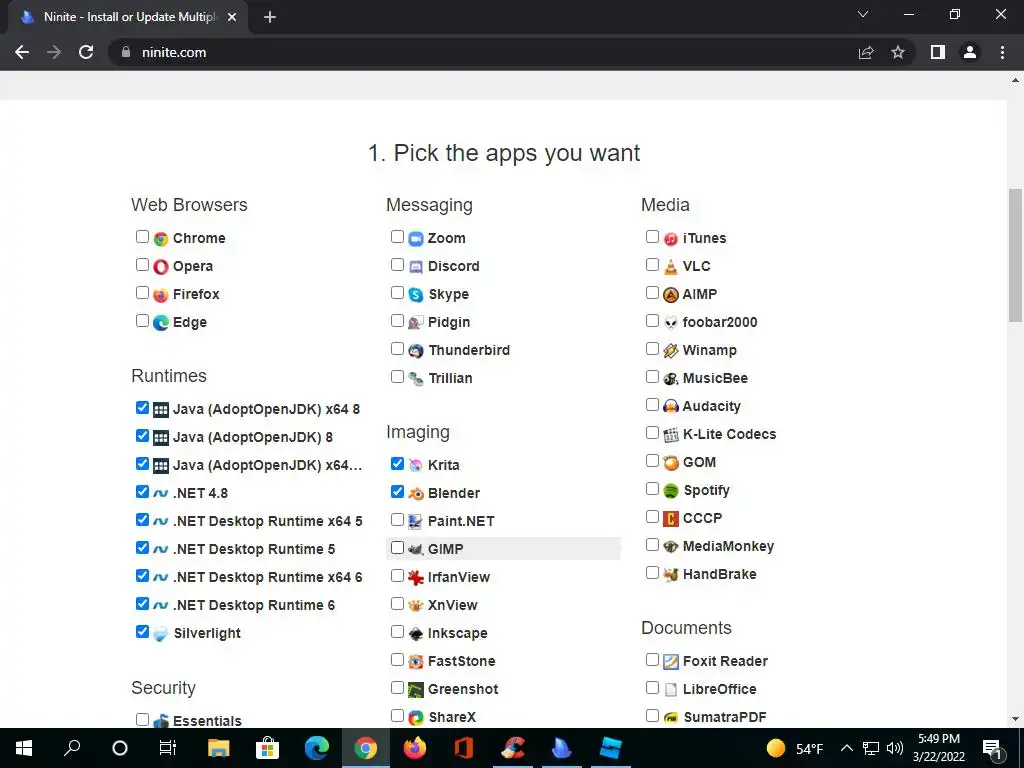Check the Paint.NET checkbox
Image resolution: width=1024 pixels, height=768 pixels.
[397, 519]
